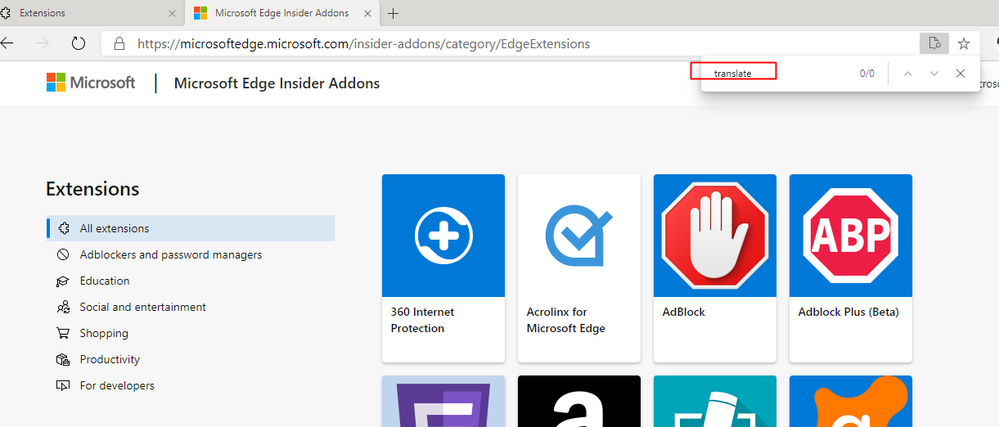This screenshot has width=999, height=427.
Task: Open the Microsoft Edge Insider Addons heading link
Action: click(277, 83)
